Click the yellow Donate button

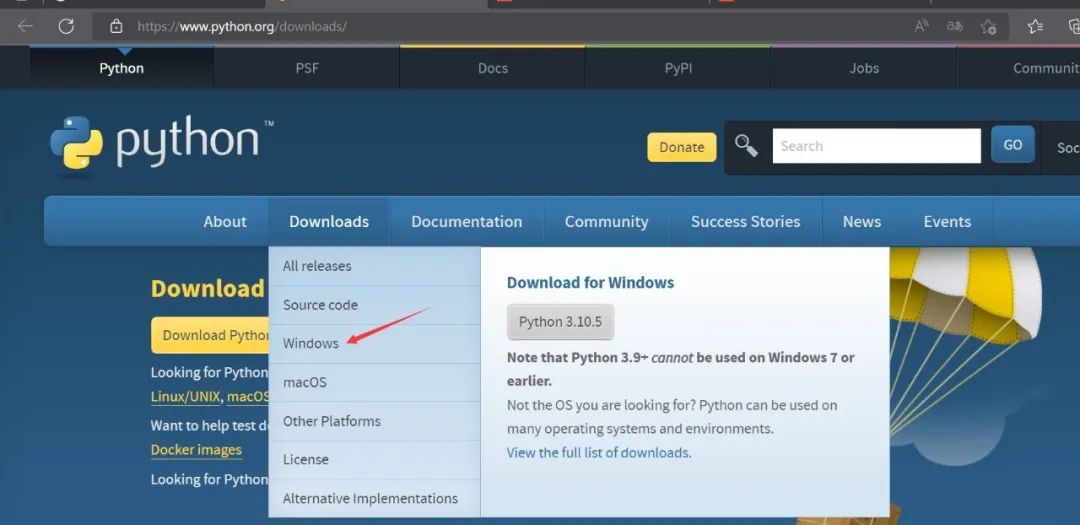tap(681, 147)
